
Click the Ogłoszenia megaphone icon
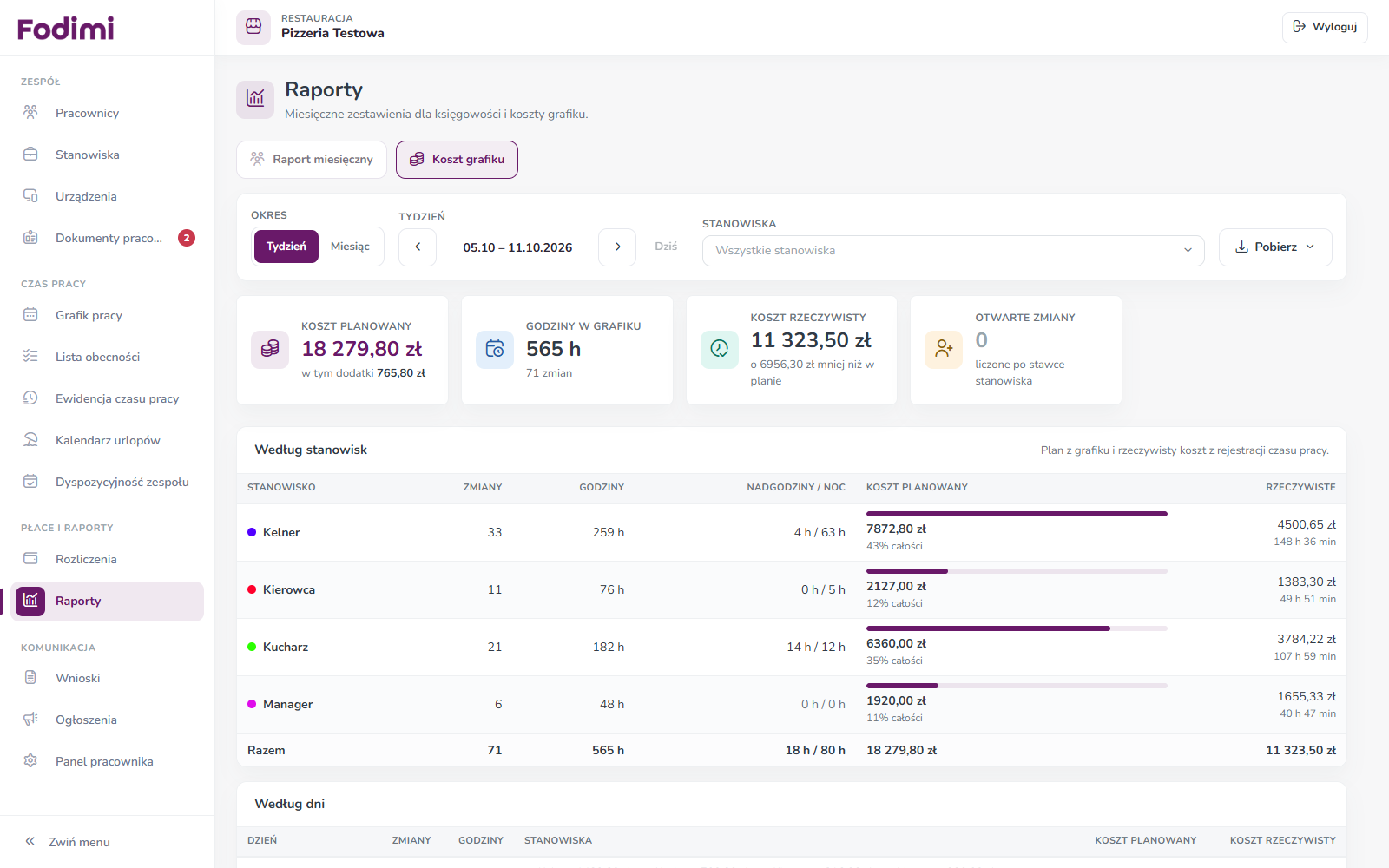pos(30,720)
